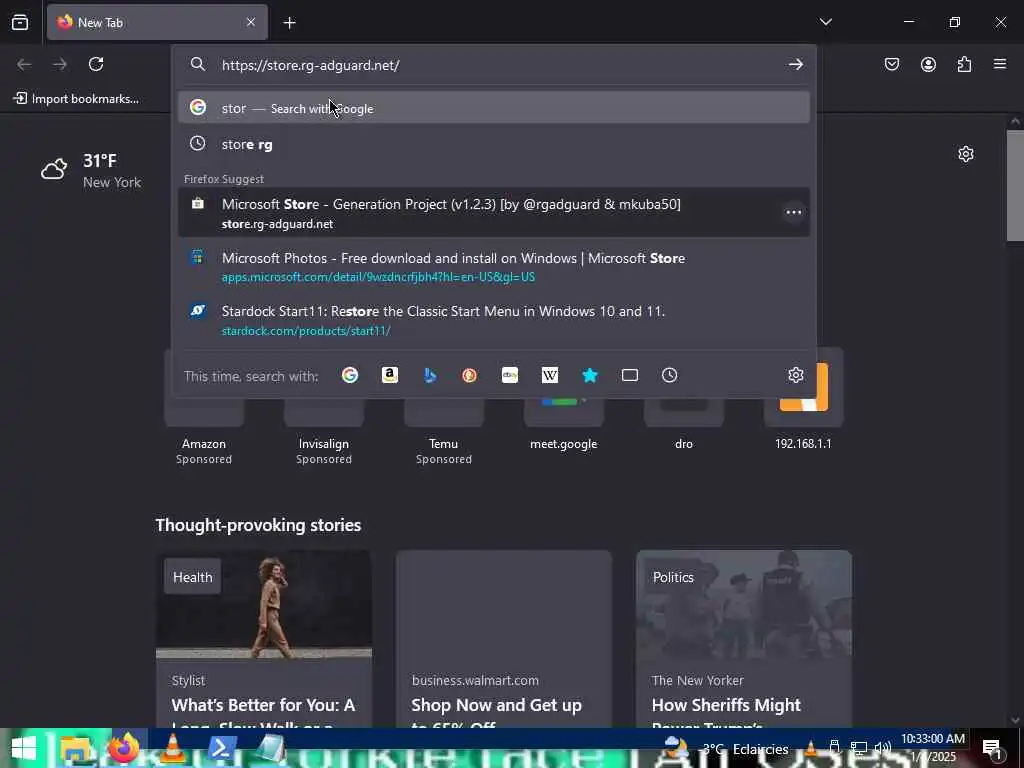Search this time with Wikipedia
1024x768 pixels.
550,375
